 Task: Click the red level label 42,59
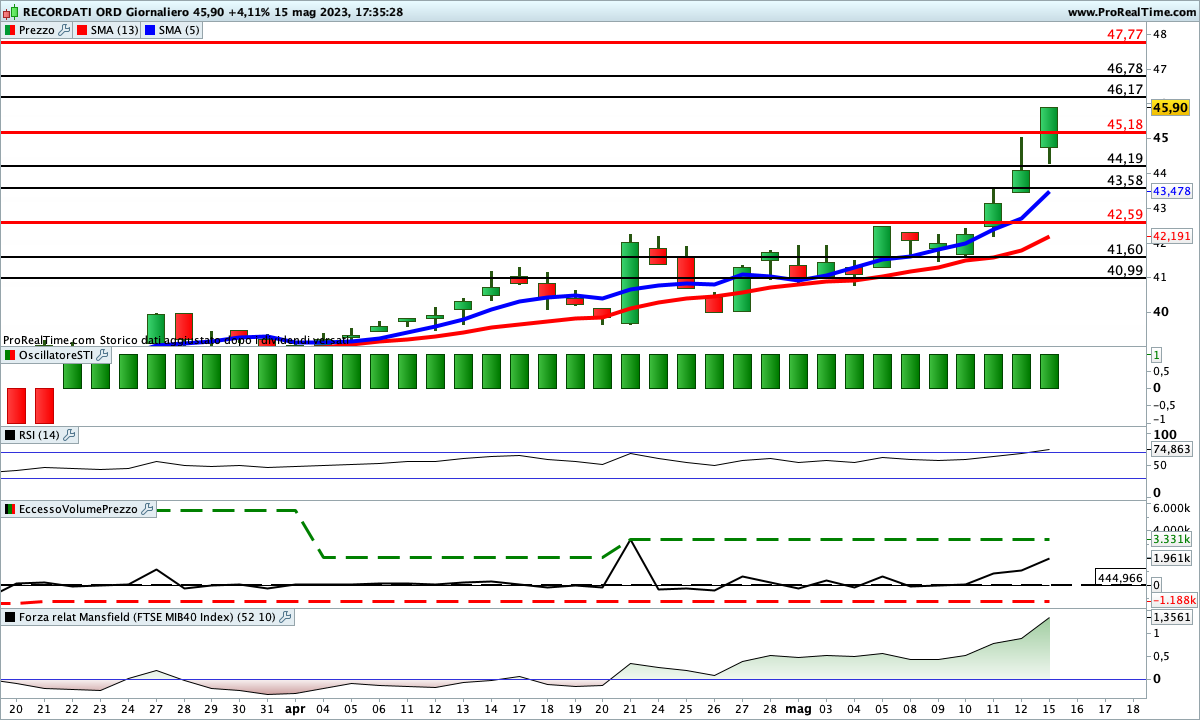tap(1125, 214)
